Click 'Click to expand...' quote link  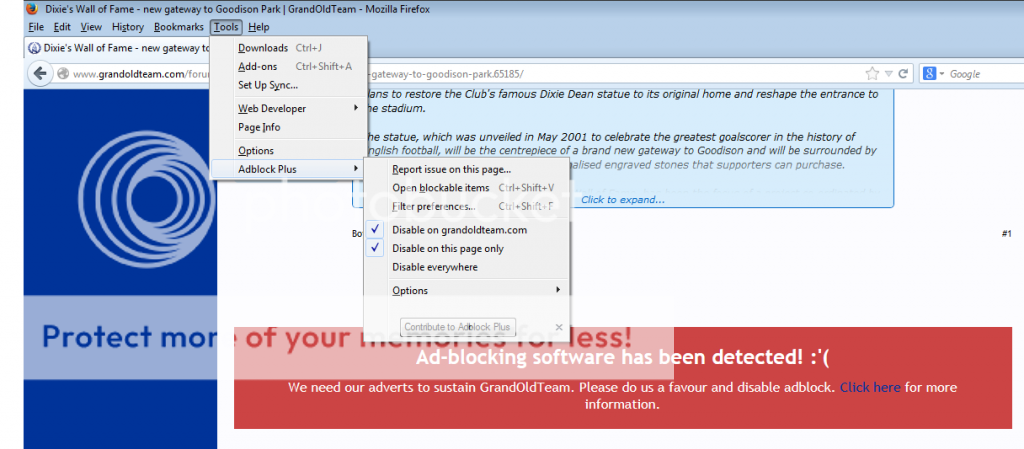click(623, 200)
